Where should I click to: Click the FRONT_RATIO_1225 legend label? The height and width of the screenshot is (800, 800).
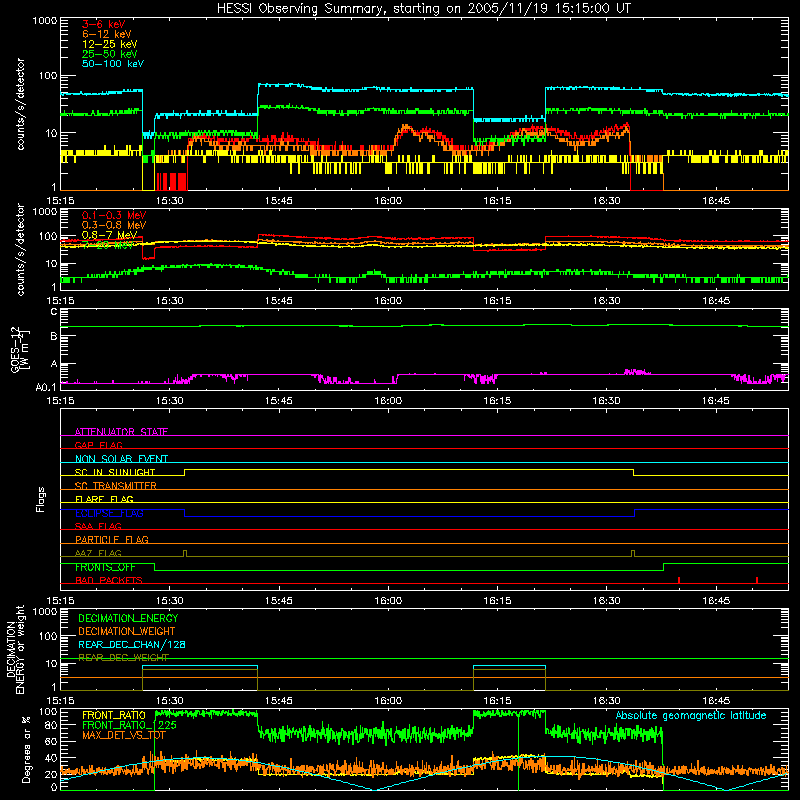130,725
